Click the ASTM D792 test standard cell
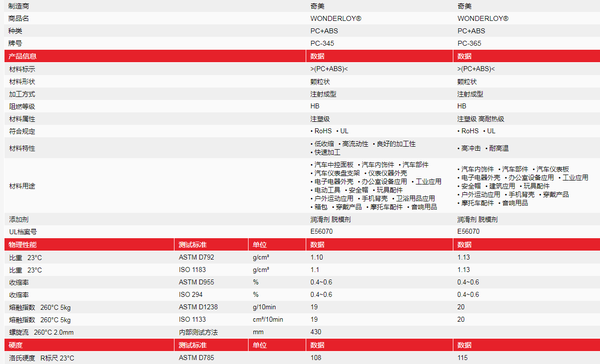600x364 pixels. click(x=196, y=257)
